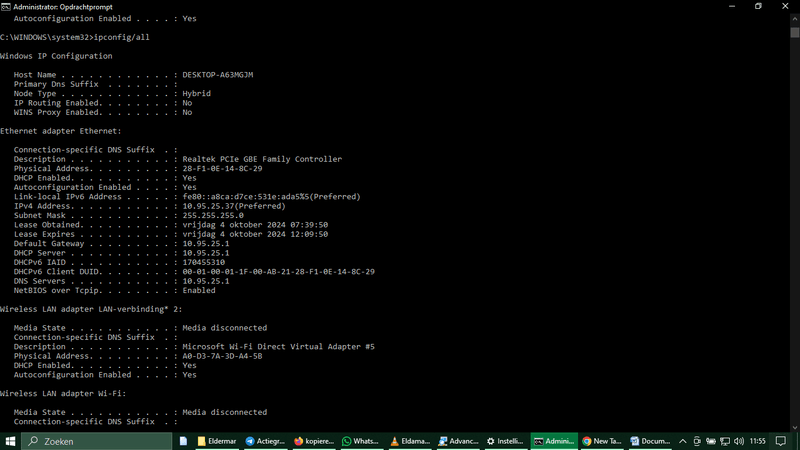Screen dimensions: 800x450
Task: Click Microsoft Wi-Fi Direct Virtual Adapter #5
Action: pos(279,346)
